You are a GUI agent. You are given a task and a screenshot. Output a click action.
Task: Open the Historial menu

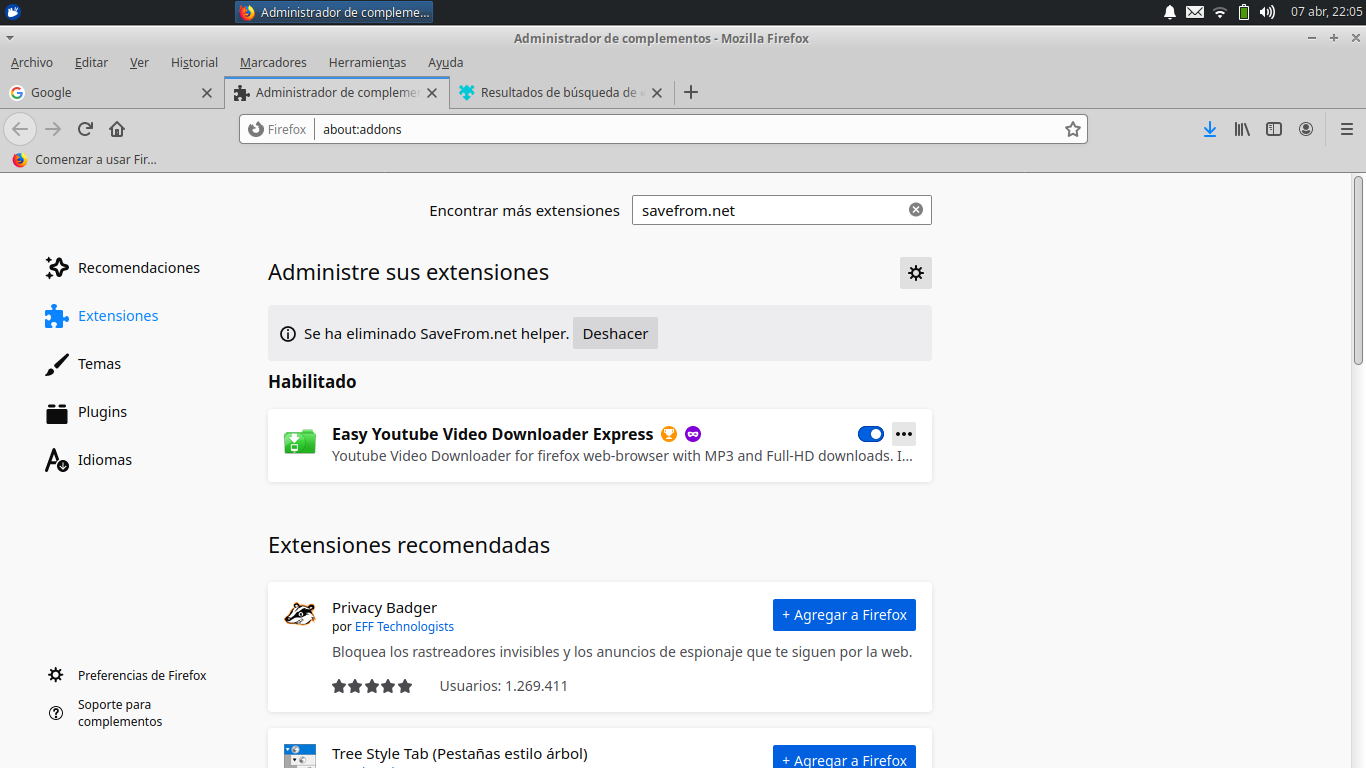coord(194,62)
